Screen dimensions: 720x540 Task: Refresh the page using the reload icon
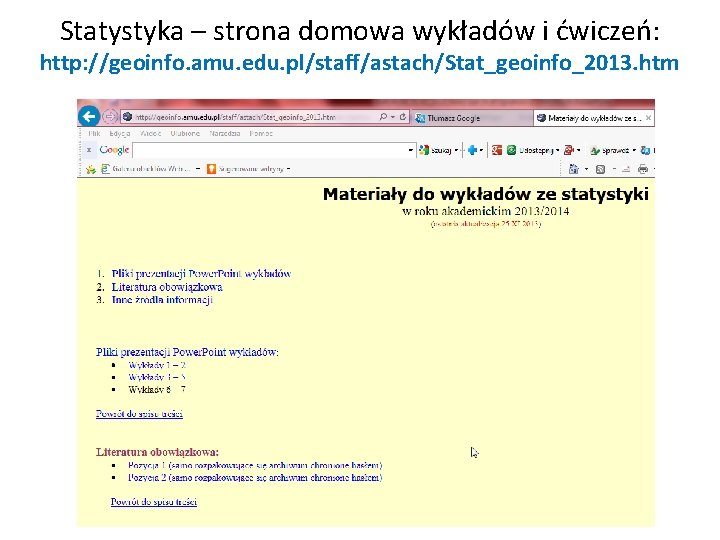point(403,117)
